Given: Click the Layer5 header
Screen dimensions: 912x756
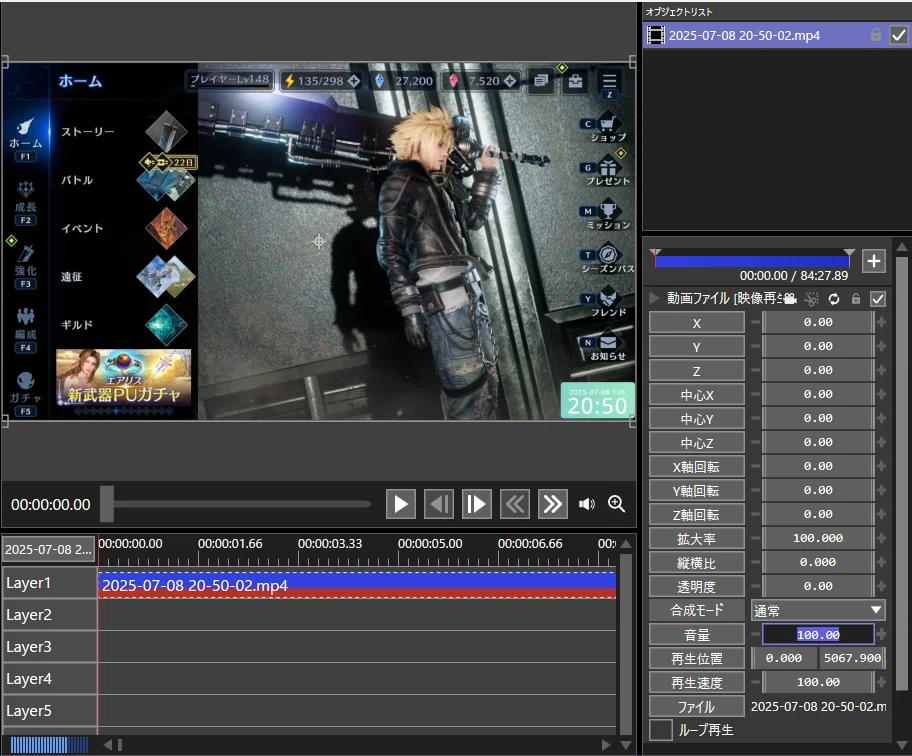Looking at the screenshot, I should [49, 711].
